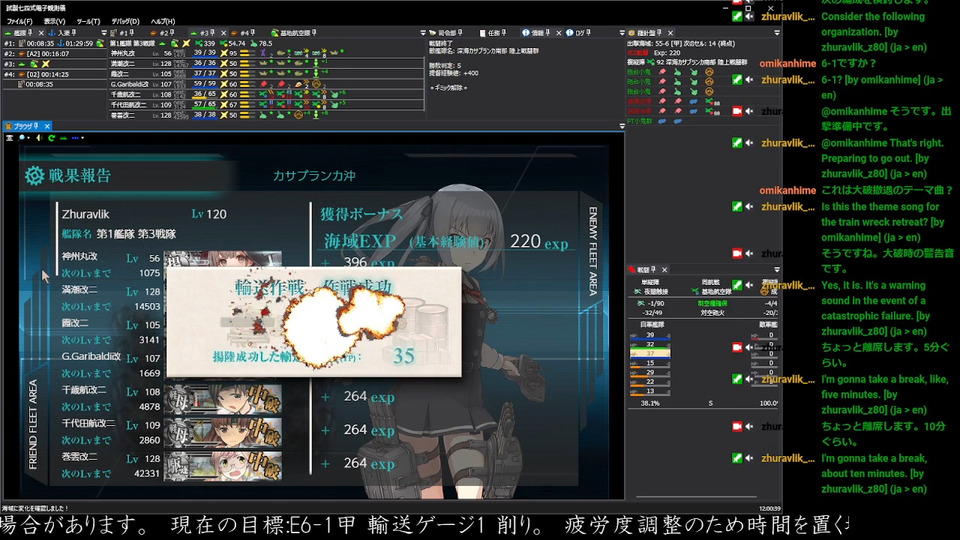The image size is (960, 540).
Task: Toggle speaker beside 'I'm gonna take a break, like'
Action: 749,379
